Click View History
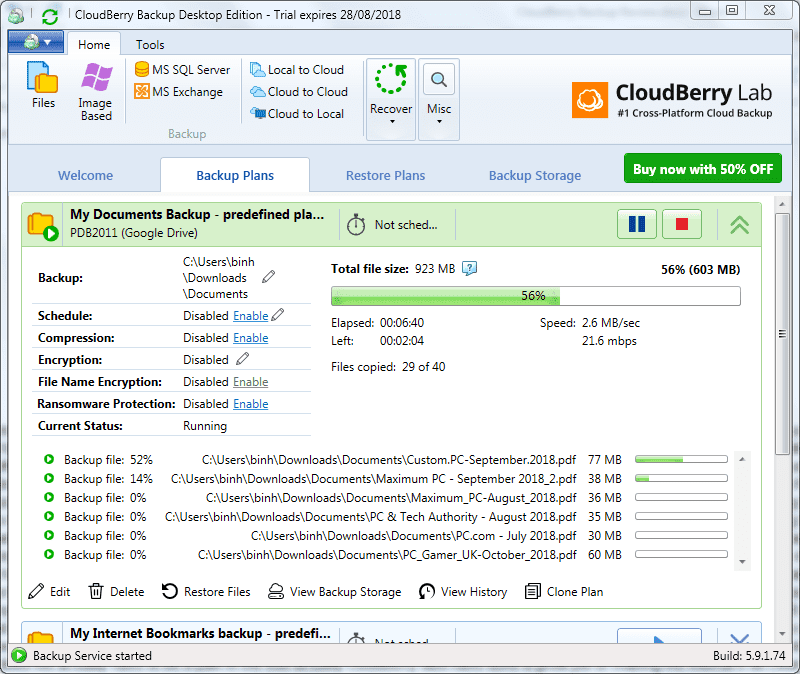Image resolution: width=800 pixels, height=674 pixels. (x=463, y=592)
